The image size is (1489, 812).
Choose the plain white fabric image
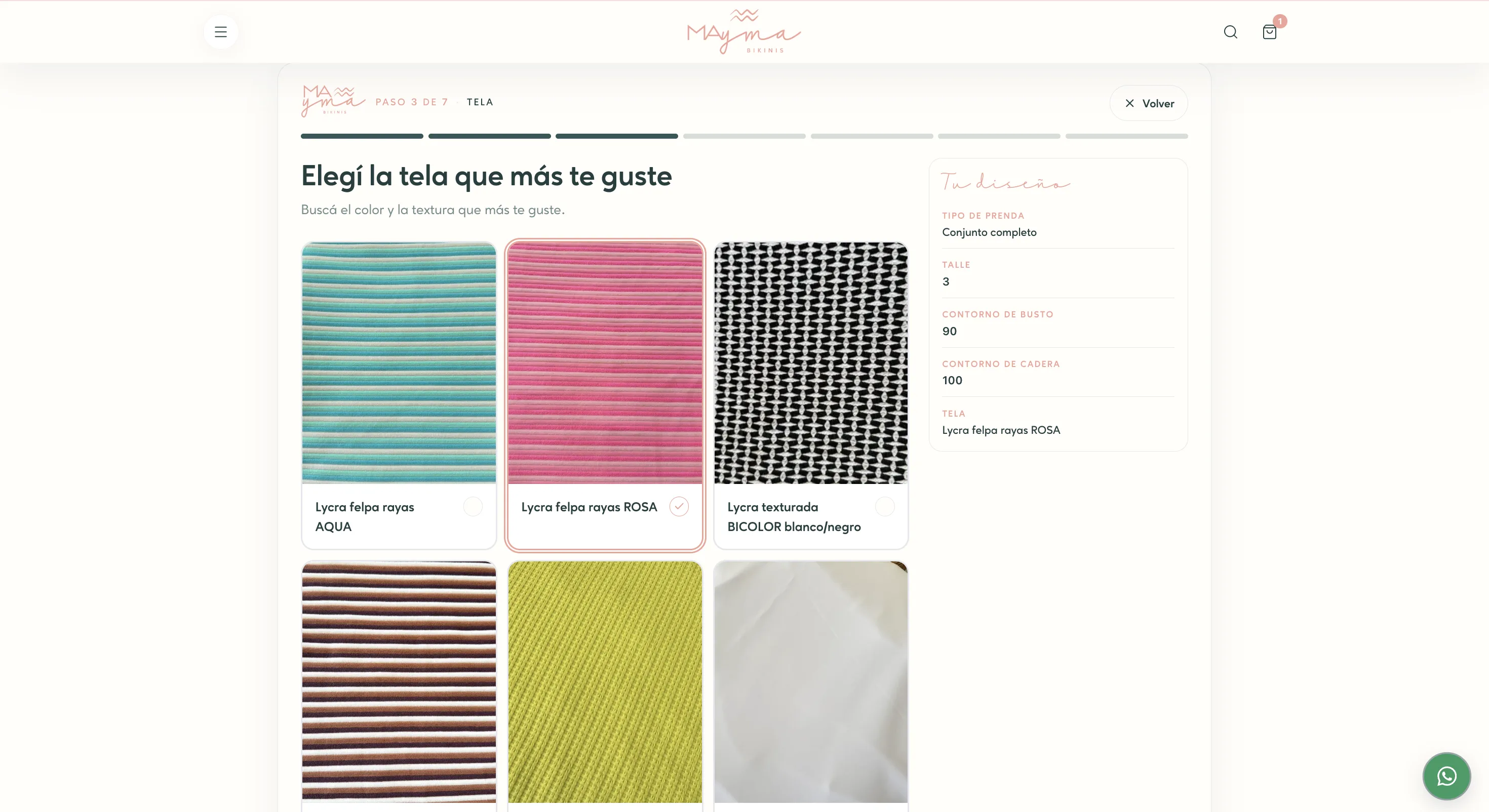point(811,682)
